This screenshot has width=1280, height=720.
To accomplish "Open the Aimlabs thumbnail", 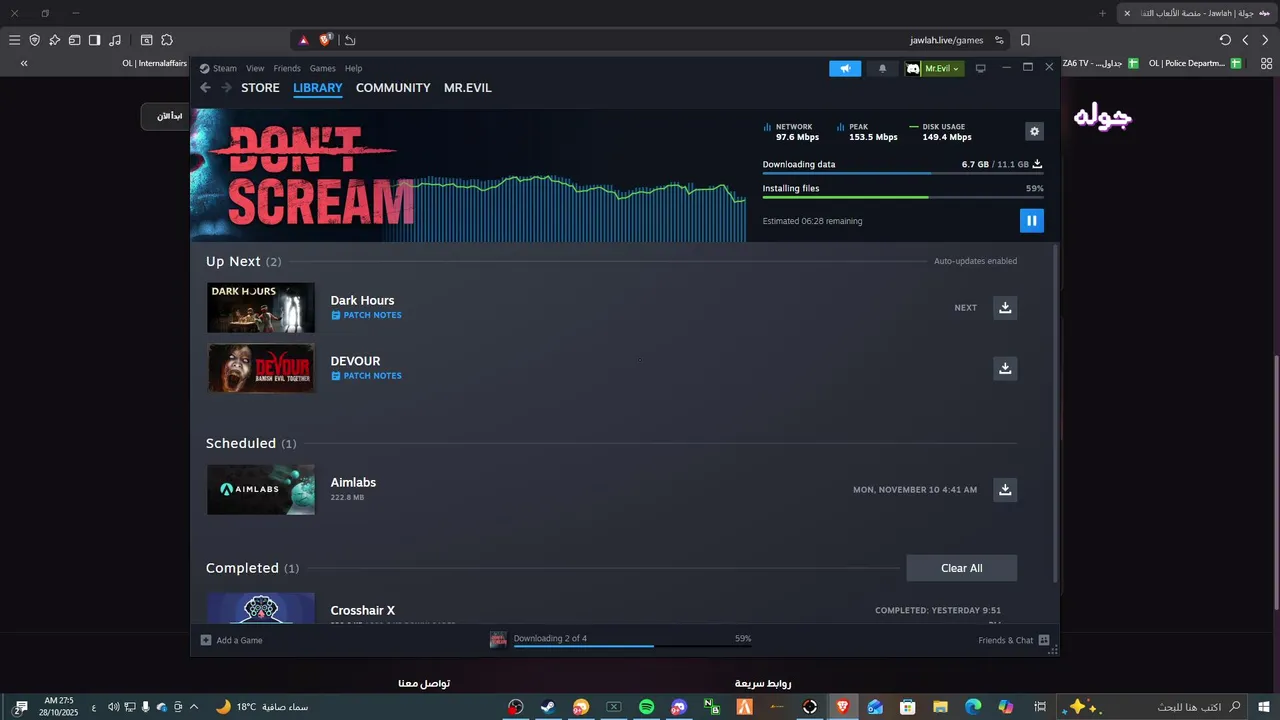I will pyautogui.click(x=260, y=489).
